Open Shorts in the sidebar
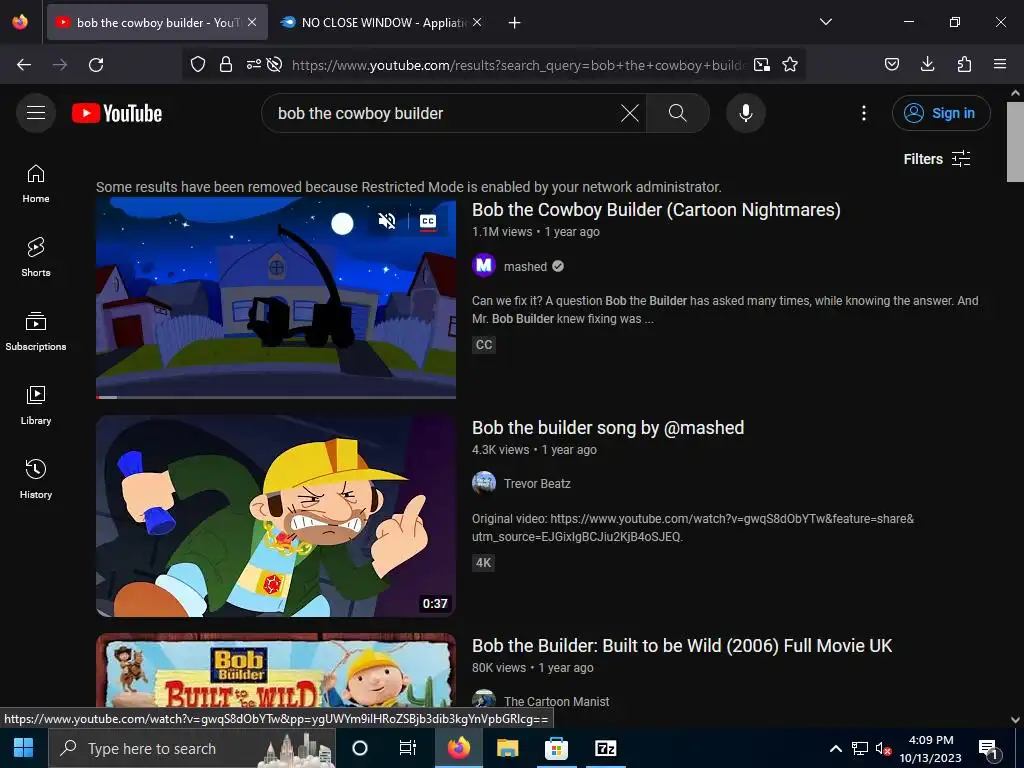Viewport: 1024px width, 768px height. [x=36, y=257]
